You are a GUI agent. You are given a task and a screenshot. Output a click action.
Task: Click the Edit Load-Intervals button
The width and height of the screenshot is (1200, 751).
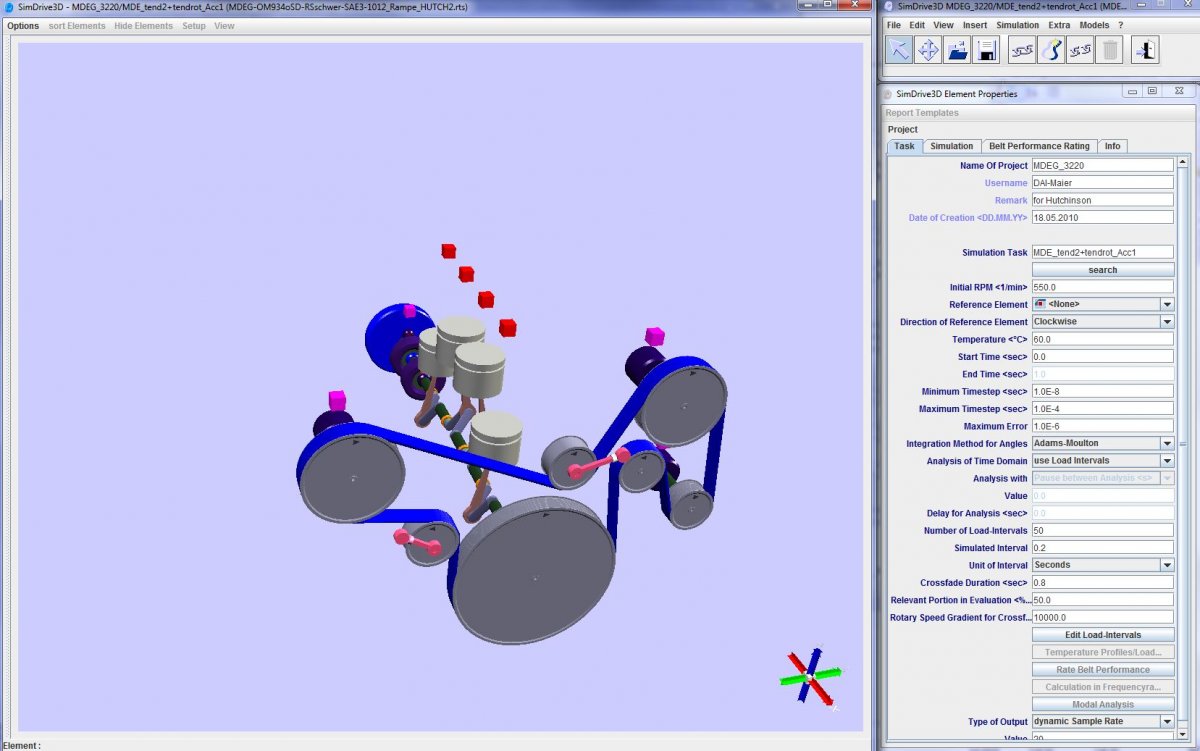pos(1103,635)
